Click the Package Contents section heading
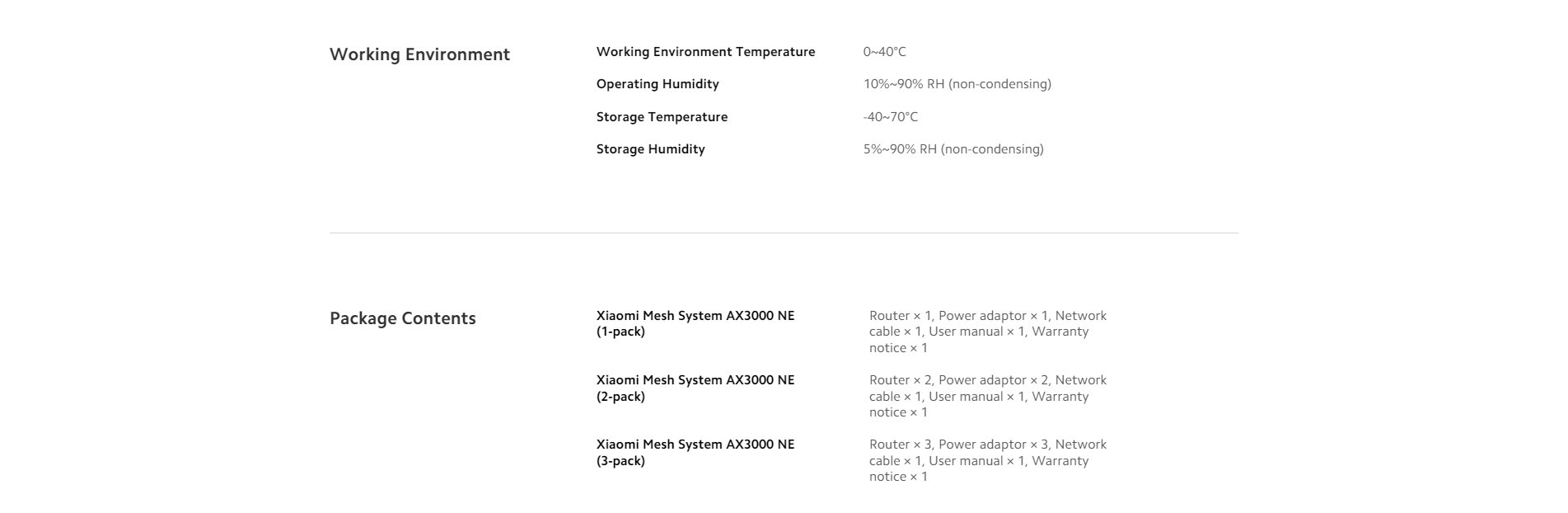The width and height of the screenshot is (1568, 513). click(x=403, y=318)
